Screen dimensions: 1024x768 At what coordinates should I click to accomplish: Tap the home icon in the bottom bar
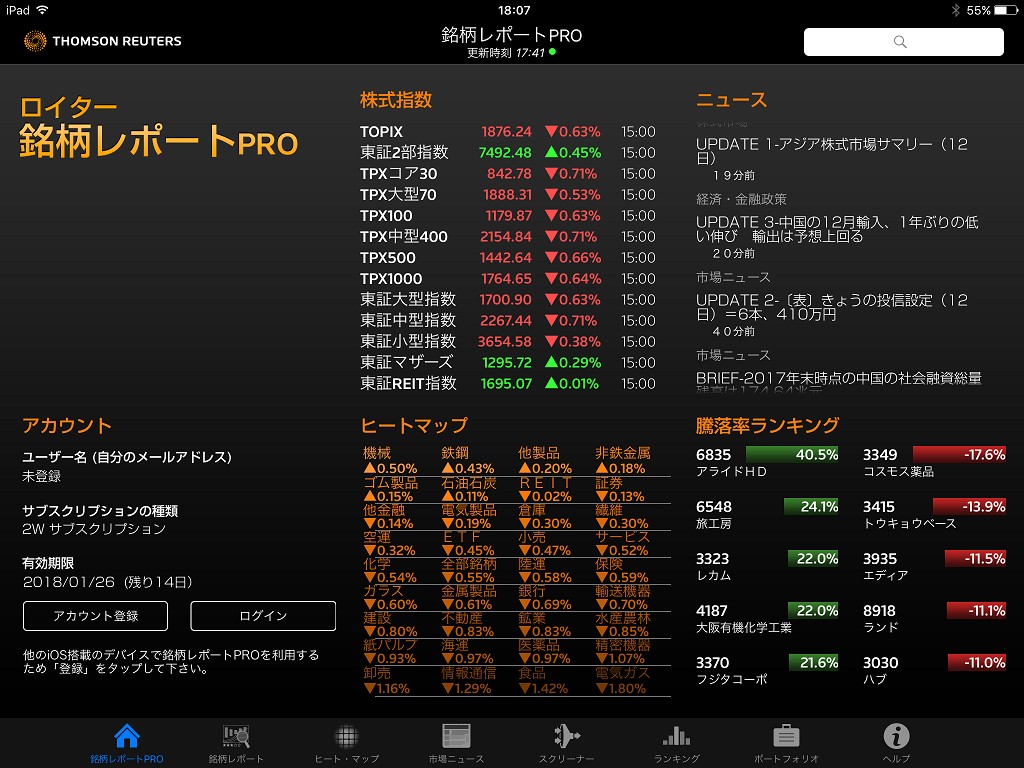coord(127,738)
